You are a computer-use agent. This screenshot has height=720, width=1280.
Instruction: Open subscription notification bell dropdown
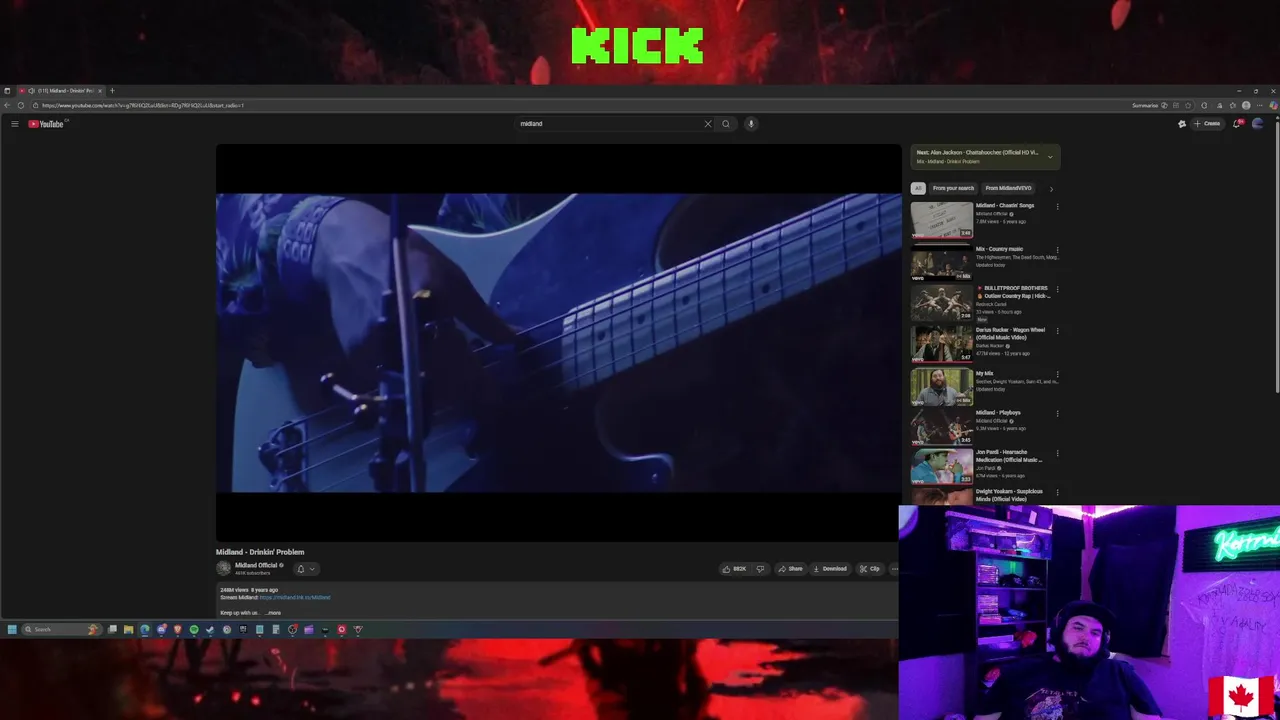point(305,569)
